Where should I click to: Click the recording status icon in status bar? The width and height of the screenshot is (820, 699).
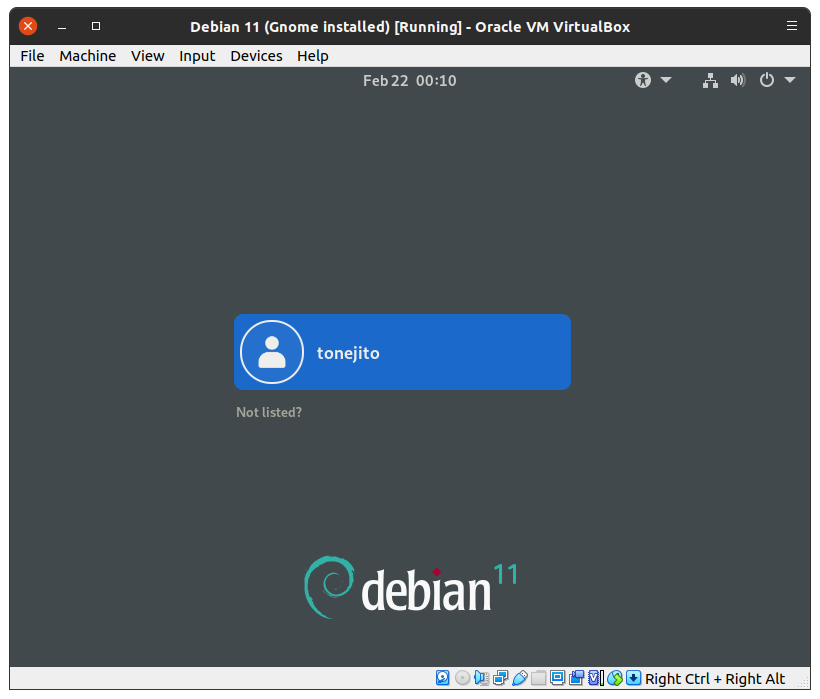pos(576,678)
